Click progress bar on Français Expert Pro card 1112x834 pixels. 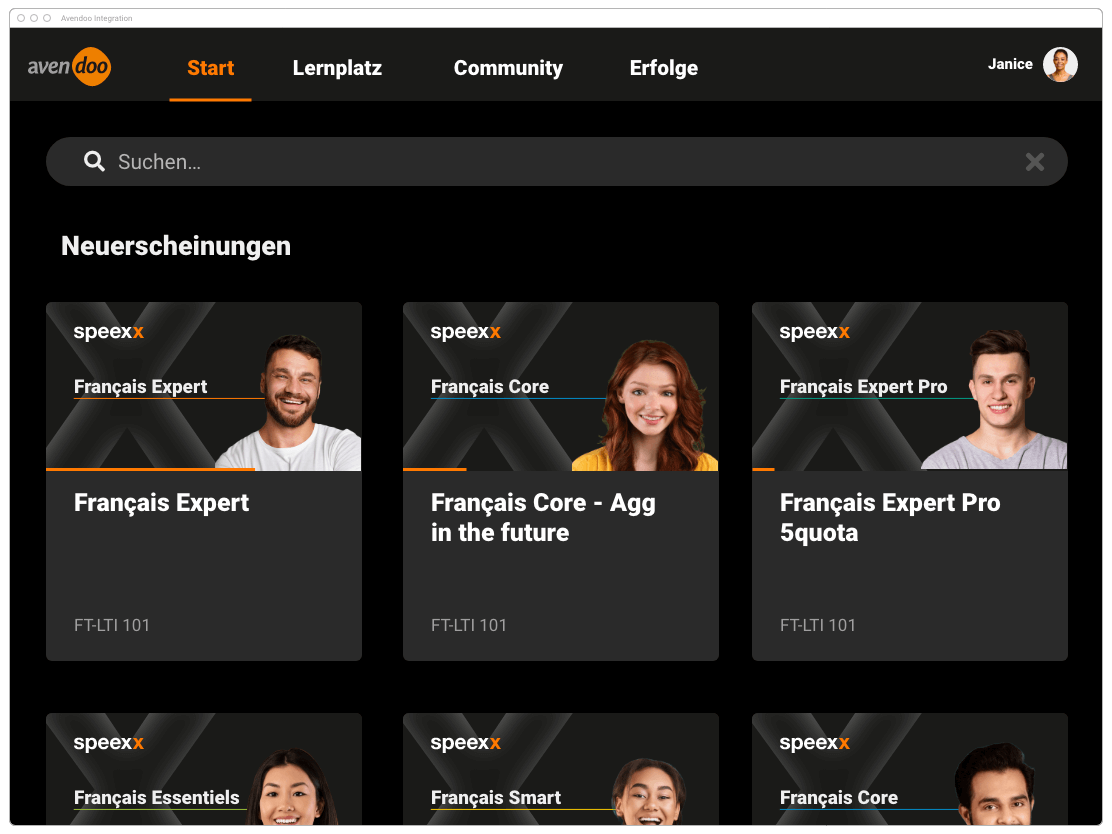(x=763, y=469)
